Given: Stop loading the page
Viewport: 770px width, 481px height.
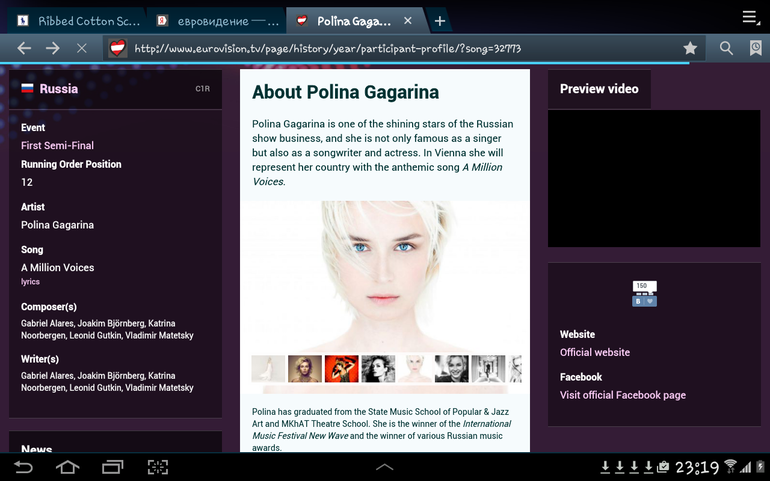Looking at the screenshot, I should click(82, 48).
